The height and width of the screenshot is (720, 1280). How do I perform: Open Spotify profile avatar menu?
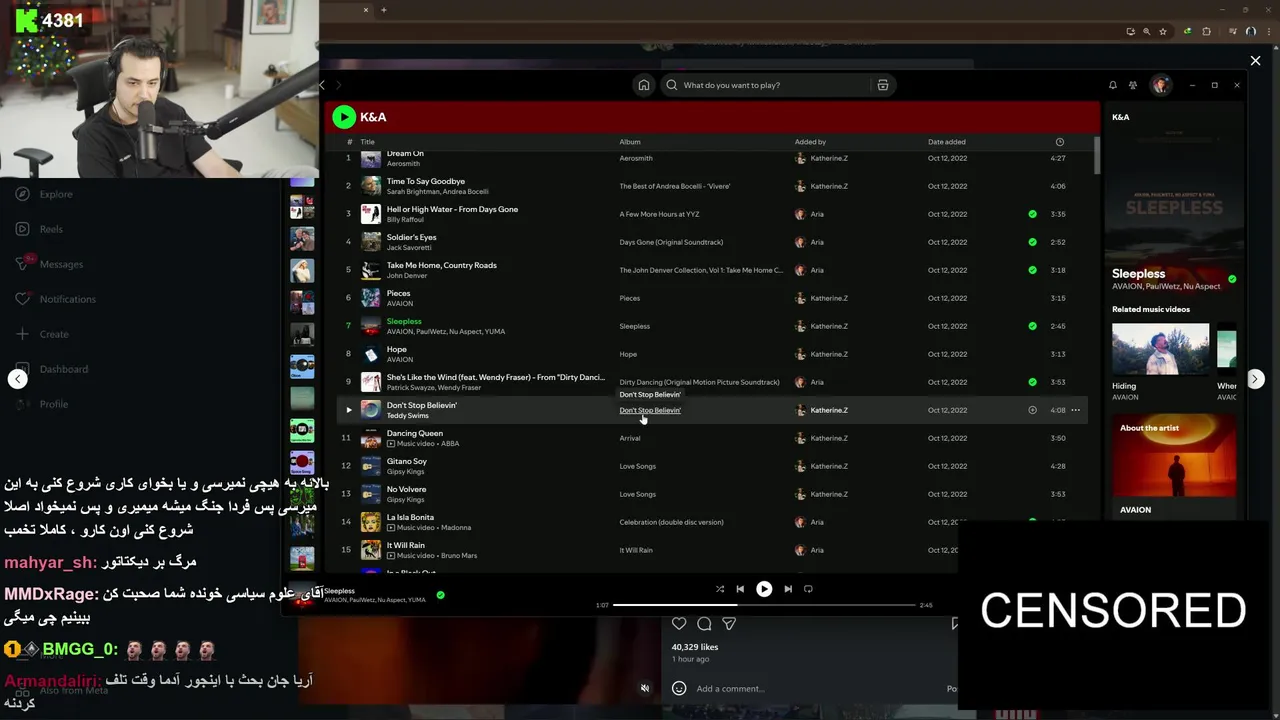point(1160,85)
